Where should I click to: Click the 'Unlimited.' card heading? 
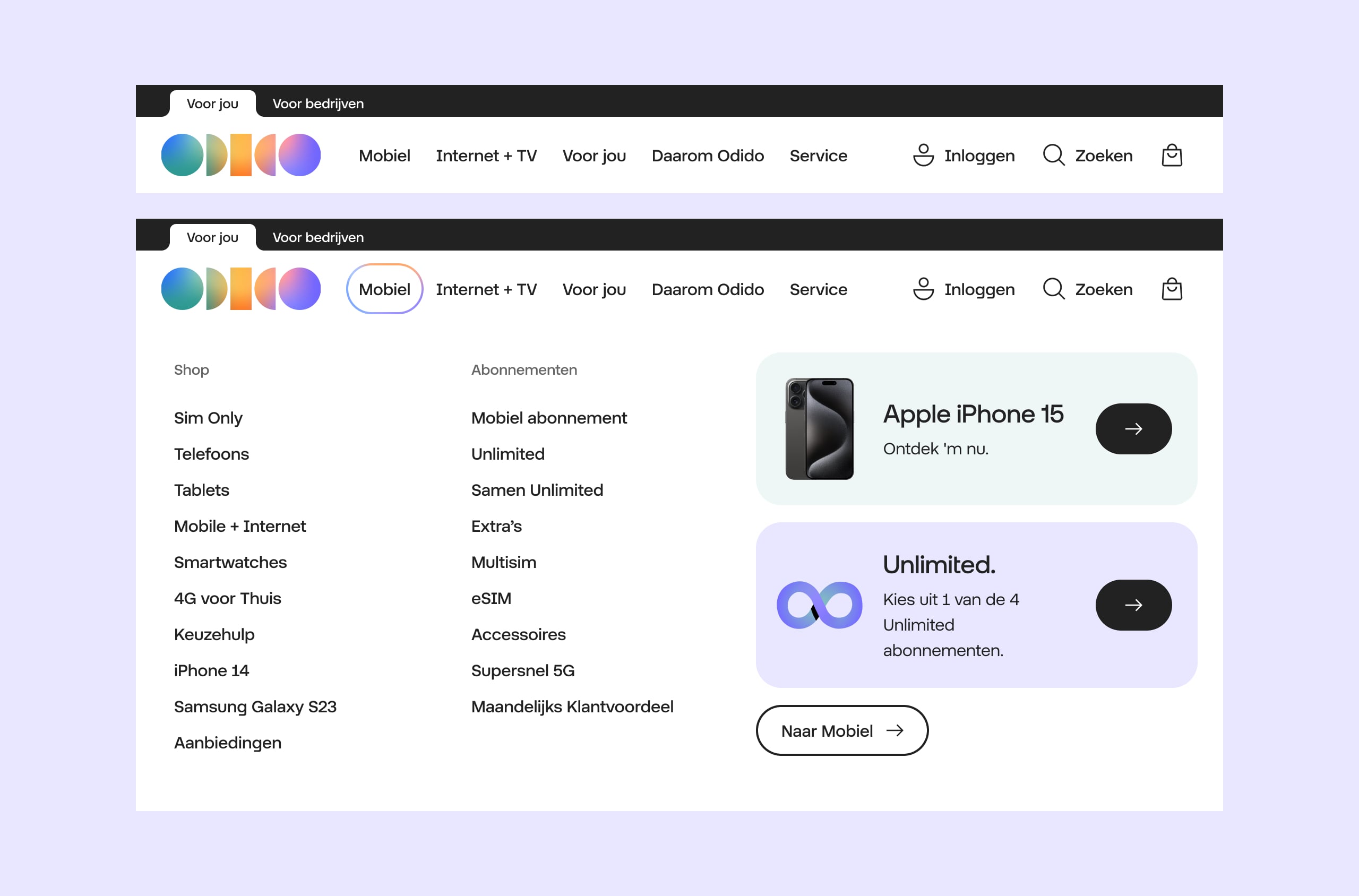(939, 565)
